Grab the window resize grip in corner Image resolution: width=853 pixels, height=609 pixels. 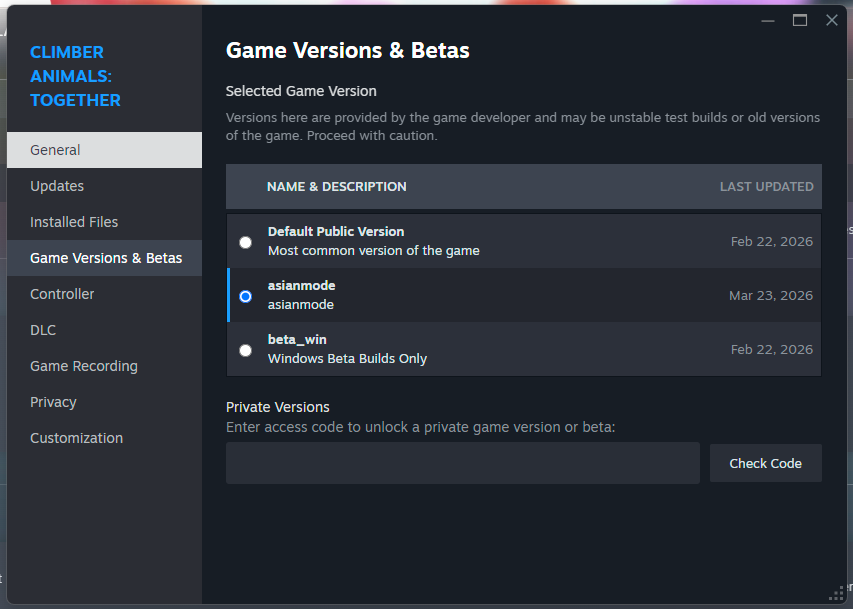tap(836, 594)
